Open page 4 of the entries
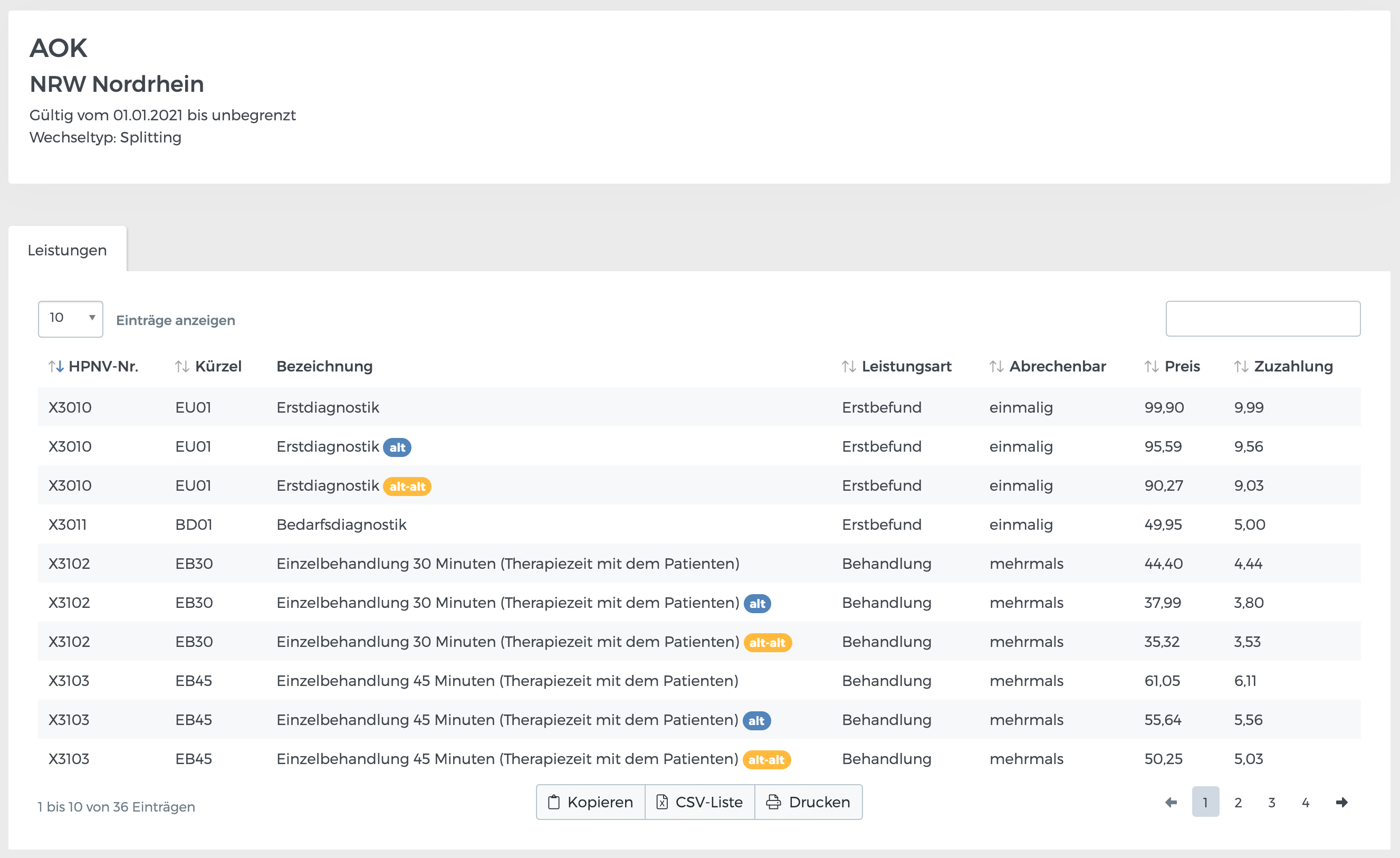Image resolution: width=1400 pixels, height=858 pixels. (x=1306, y=802)
